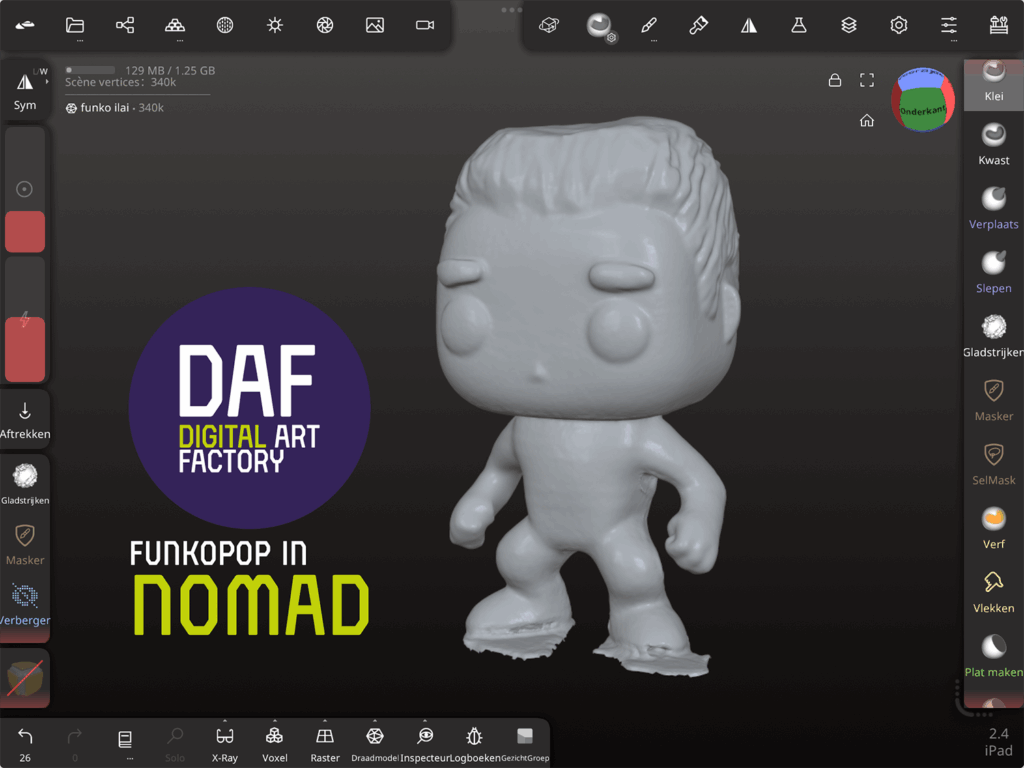1024x768 pixels.
Task: Select the Plat maken flatten tool
Action: [994, 656]
